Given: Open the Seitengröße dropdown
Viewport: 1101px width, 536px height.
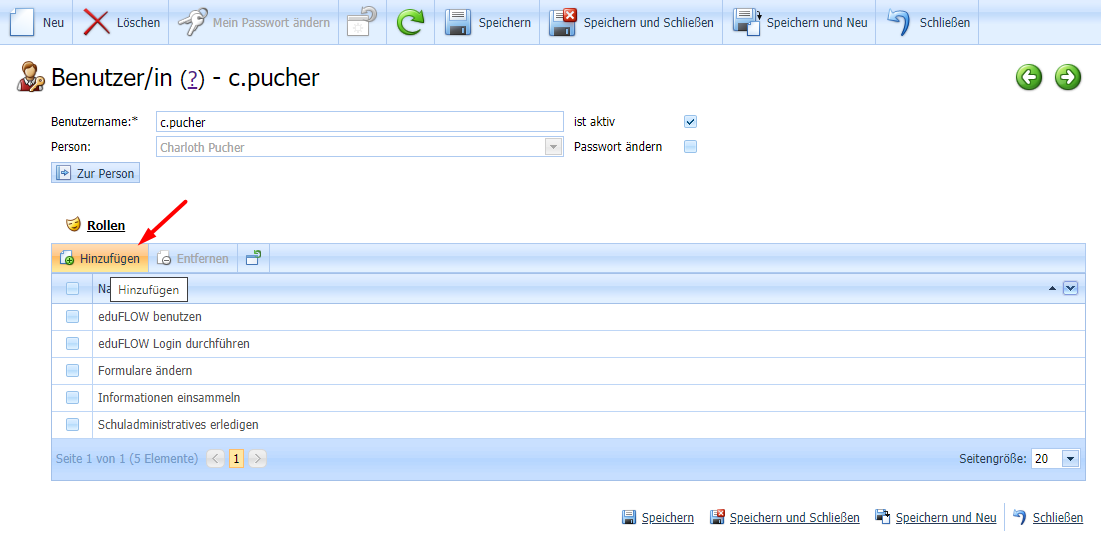Looking at the screenshot, I should tap(1070, 458).
